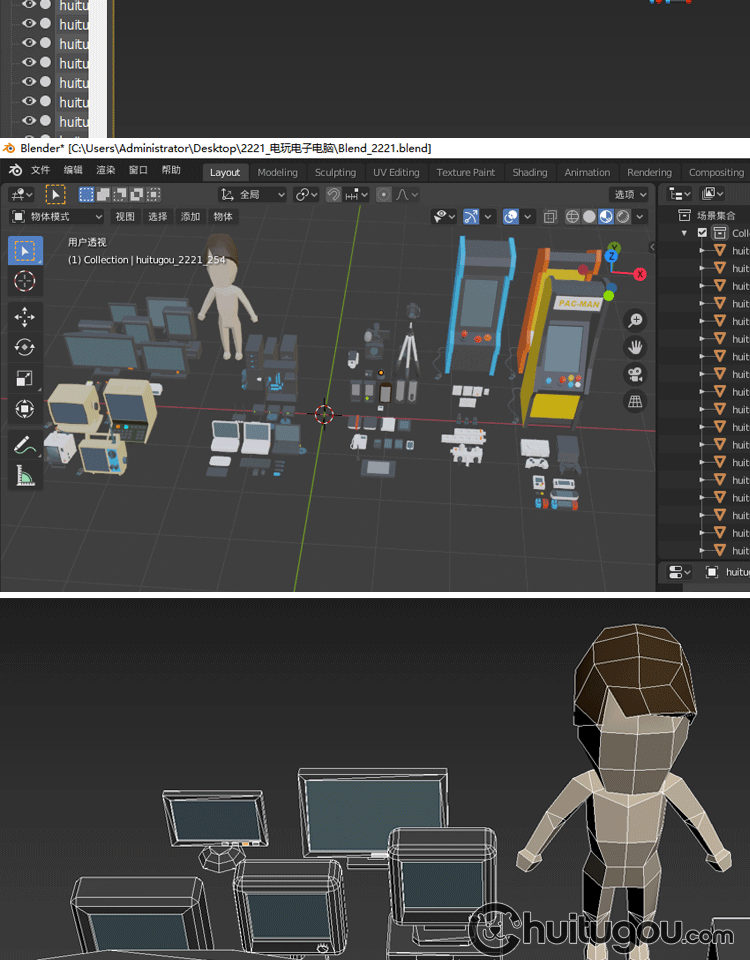This screenshot has width=750, height=960.
Task: Choose the Annotate pencil tool
Action: tap(25, 445)
